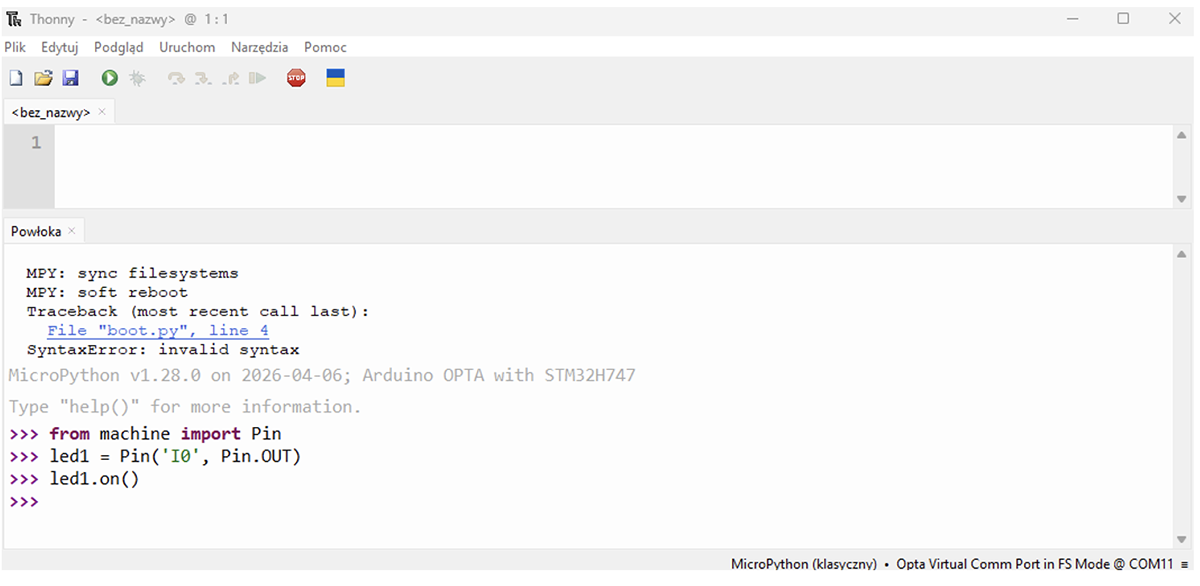Open the boot.py line 4 traceback link
Viewport: 1200px width, 586px height.
coord(158,331)
